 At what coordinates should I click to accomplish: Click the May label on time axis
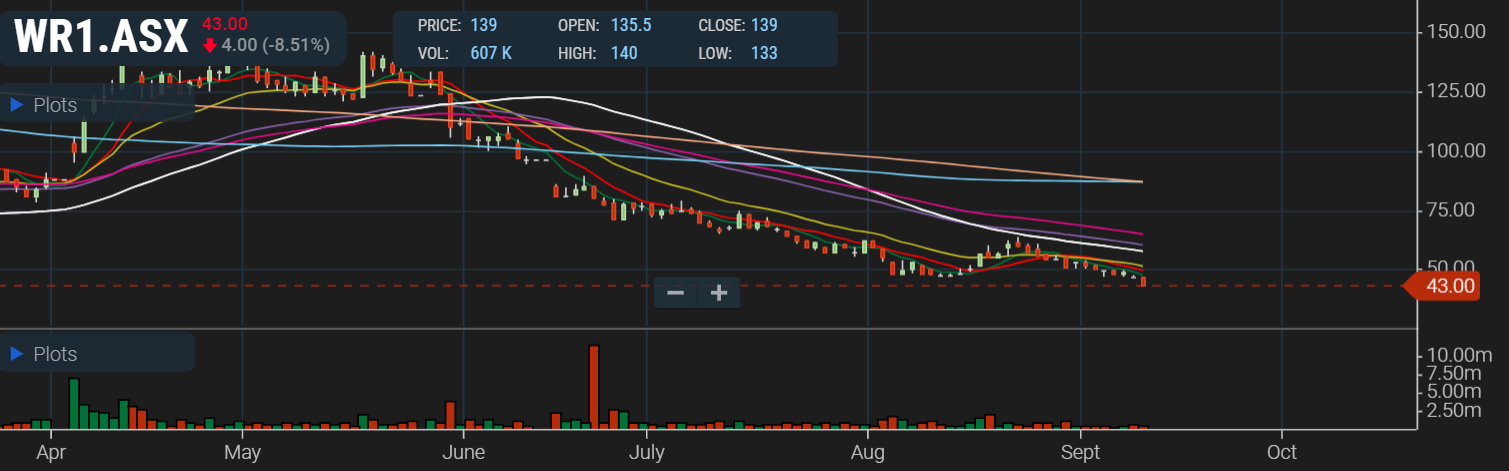tap(243, 452)
